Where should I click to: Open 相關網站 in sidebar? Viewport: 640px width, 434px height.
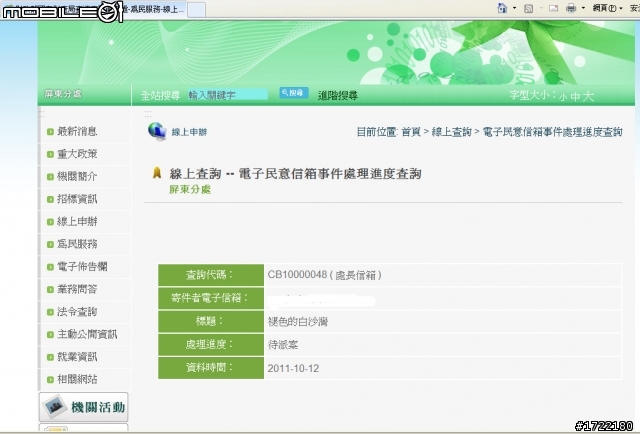pos(77,379)
